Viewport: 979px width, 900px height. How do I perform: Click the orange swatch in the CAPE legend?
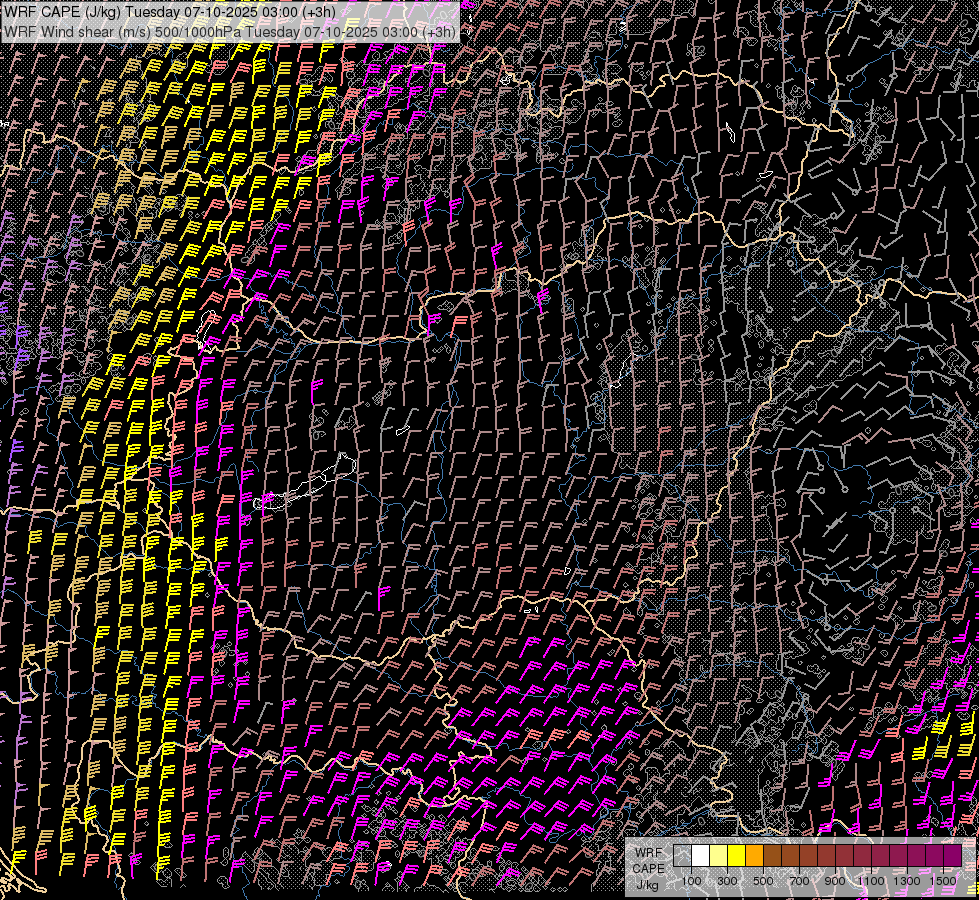click(754, 856)
